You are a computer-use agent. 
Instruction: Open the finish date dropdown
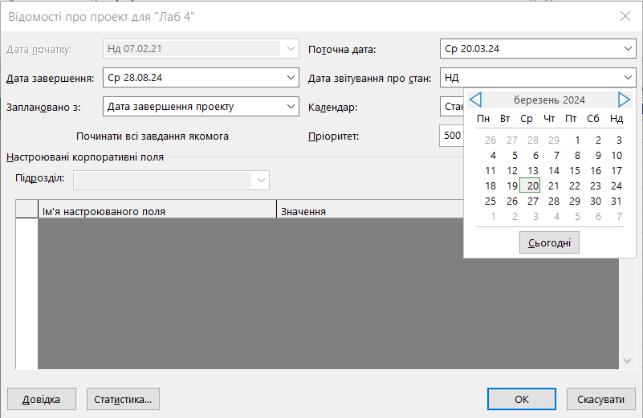tap(291, 78)
